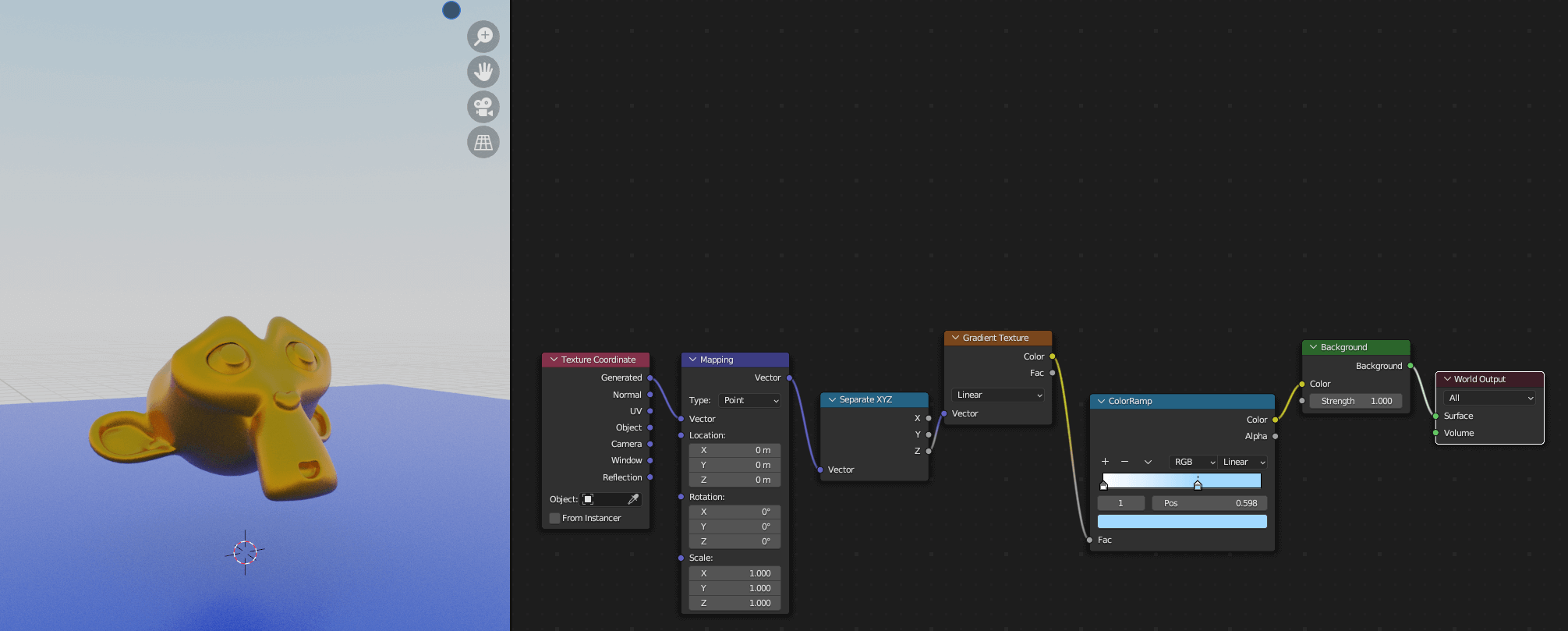Image resolution: width=1568 pixels, height=631 pixels.
Task: Click Mapping Scale X 1.000 field
Action: click(x=734, y=573)
